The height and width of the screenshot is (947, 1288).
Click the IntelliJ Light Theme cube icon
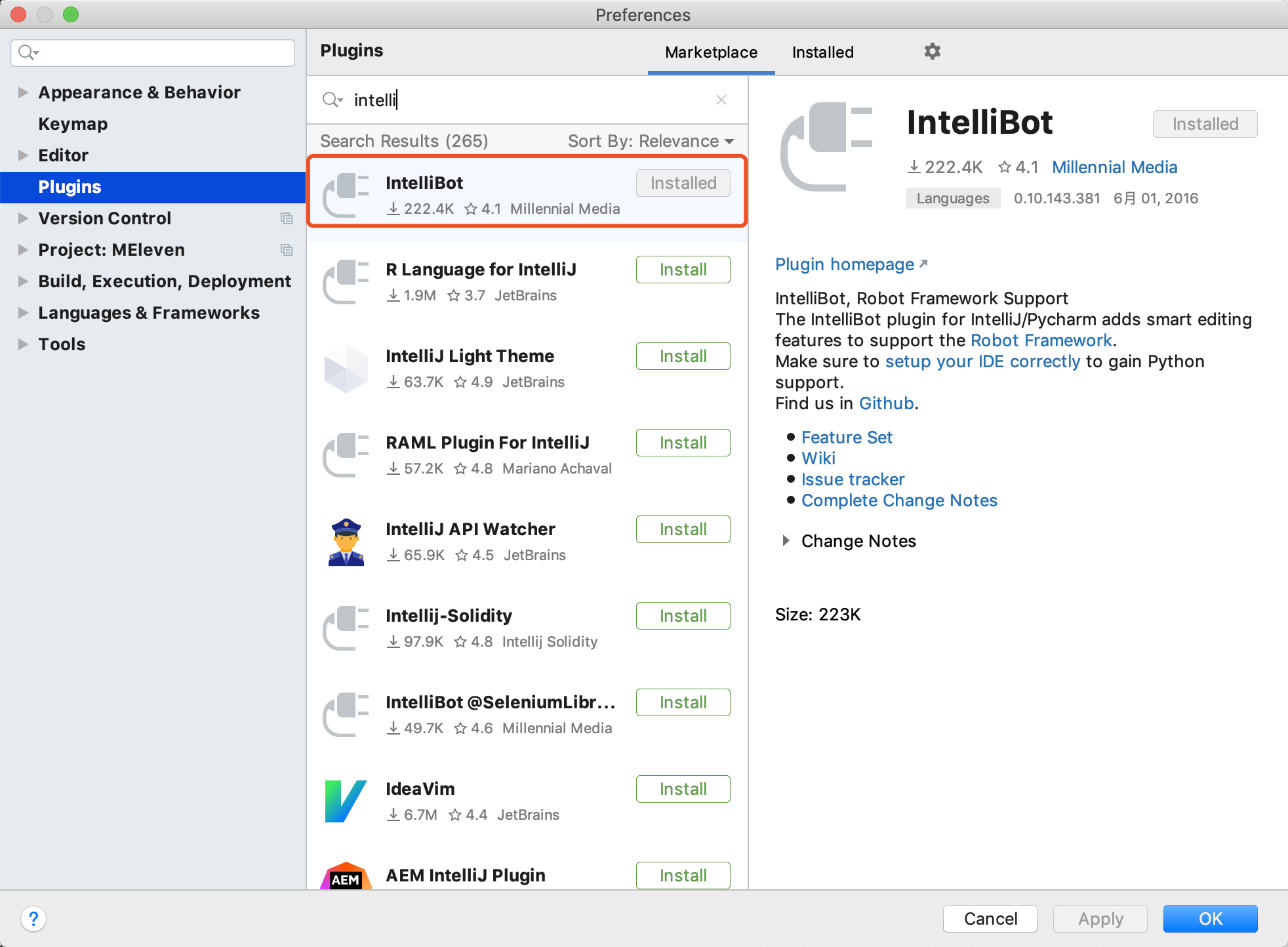(346, 369)
